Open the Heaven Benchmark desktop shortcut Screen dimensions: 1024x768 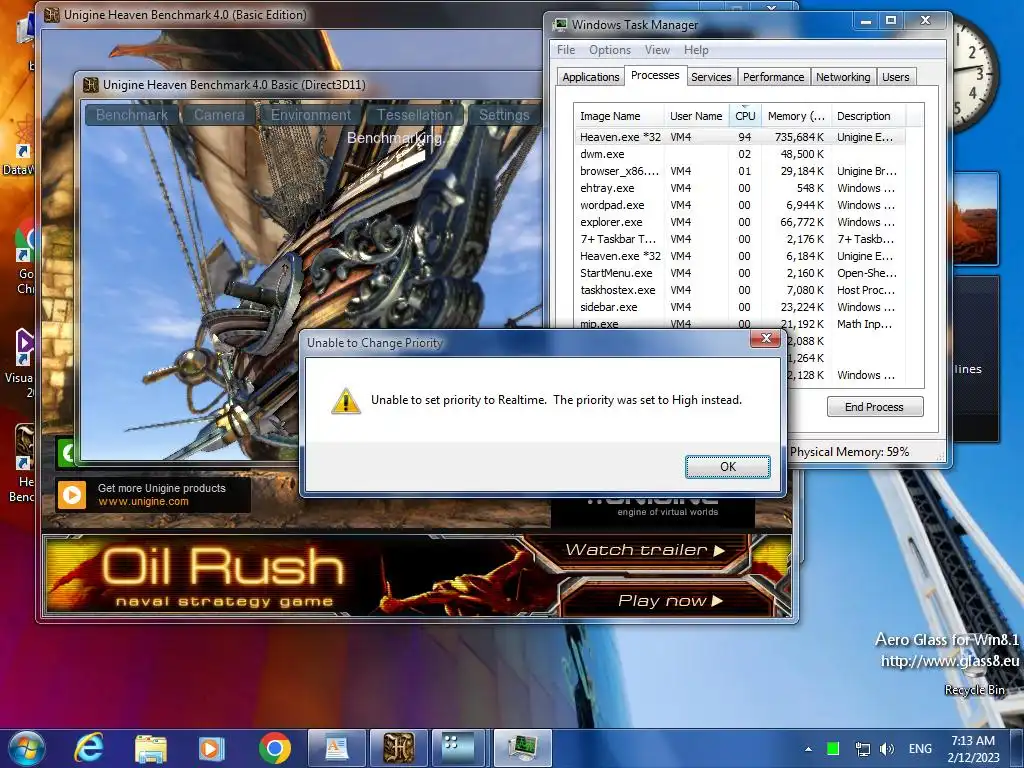23,462
